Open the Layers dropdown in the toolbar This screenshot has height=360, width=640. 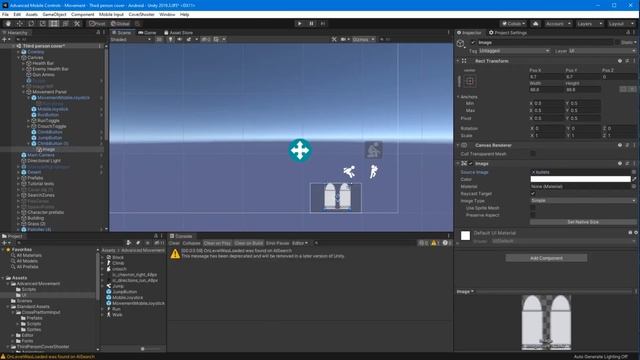(x=589, y=24)
